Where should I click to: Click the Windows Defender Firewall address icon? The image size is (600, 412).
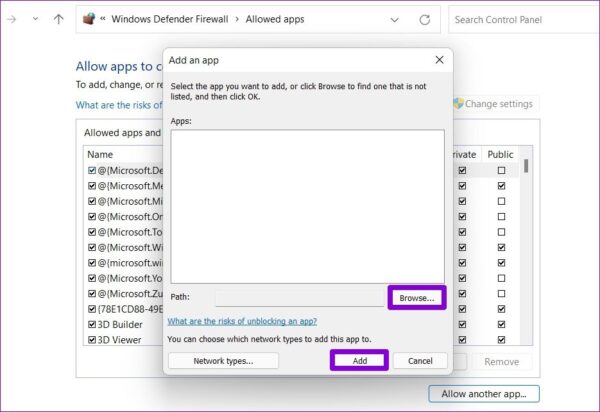(x=89, y=18)
